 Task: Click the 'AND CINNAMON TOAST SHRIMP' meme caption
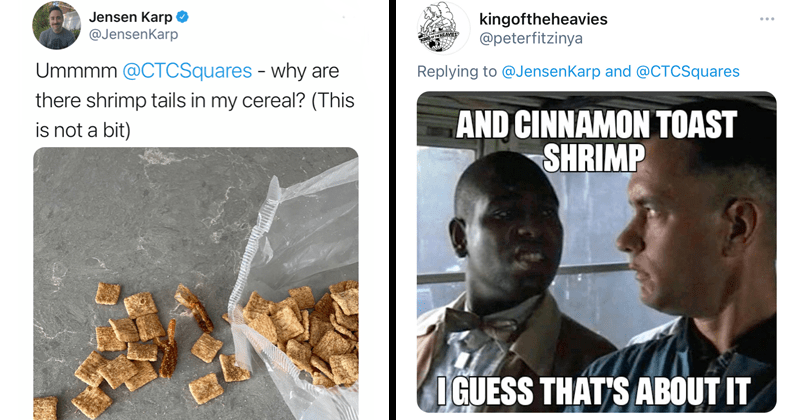(596, 141)
